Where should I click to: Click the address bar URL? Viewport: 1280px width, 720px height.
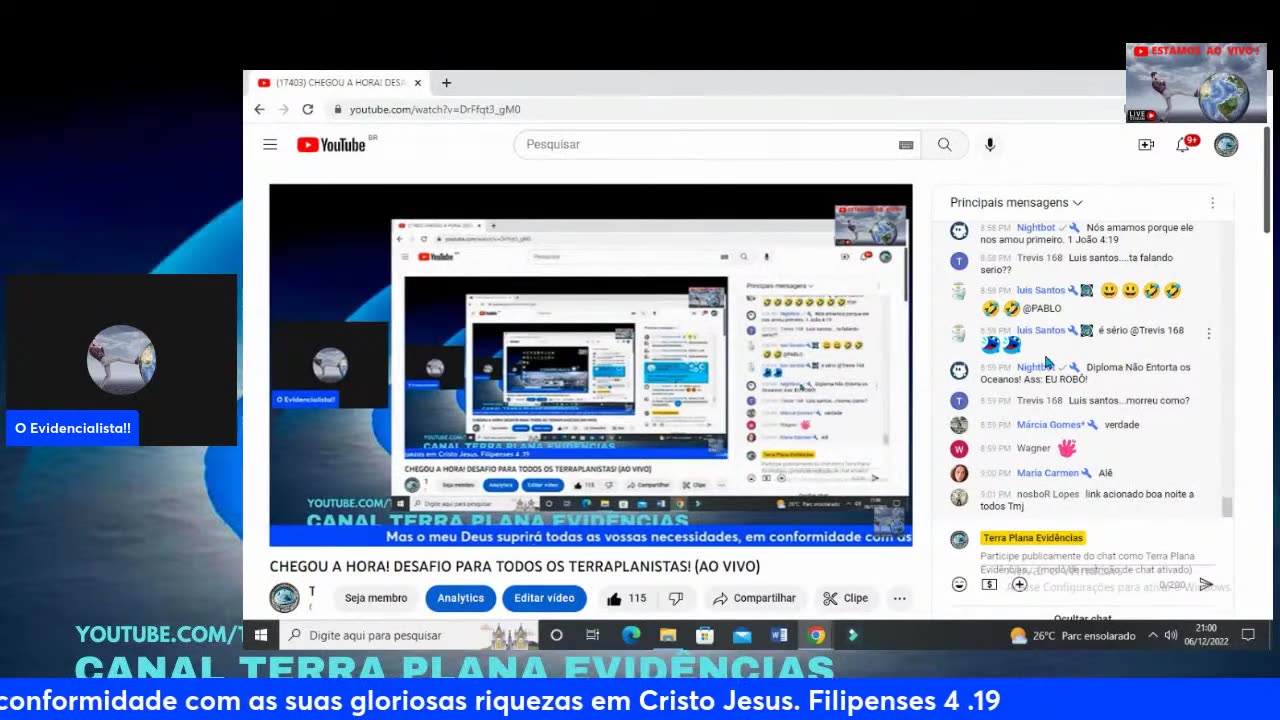tap(435, 109)
